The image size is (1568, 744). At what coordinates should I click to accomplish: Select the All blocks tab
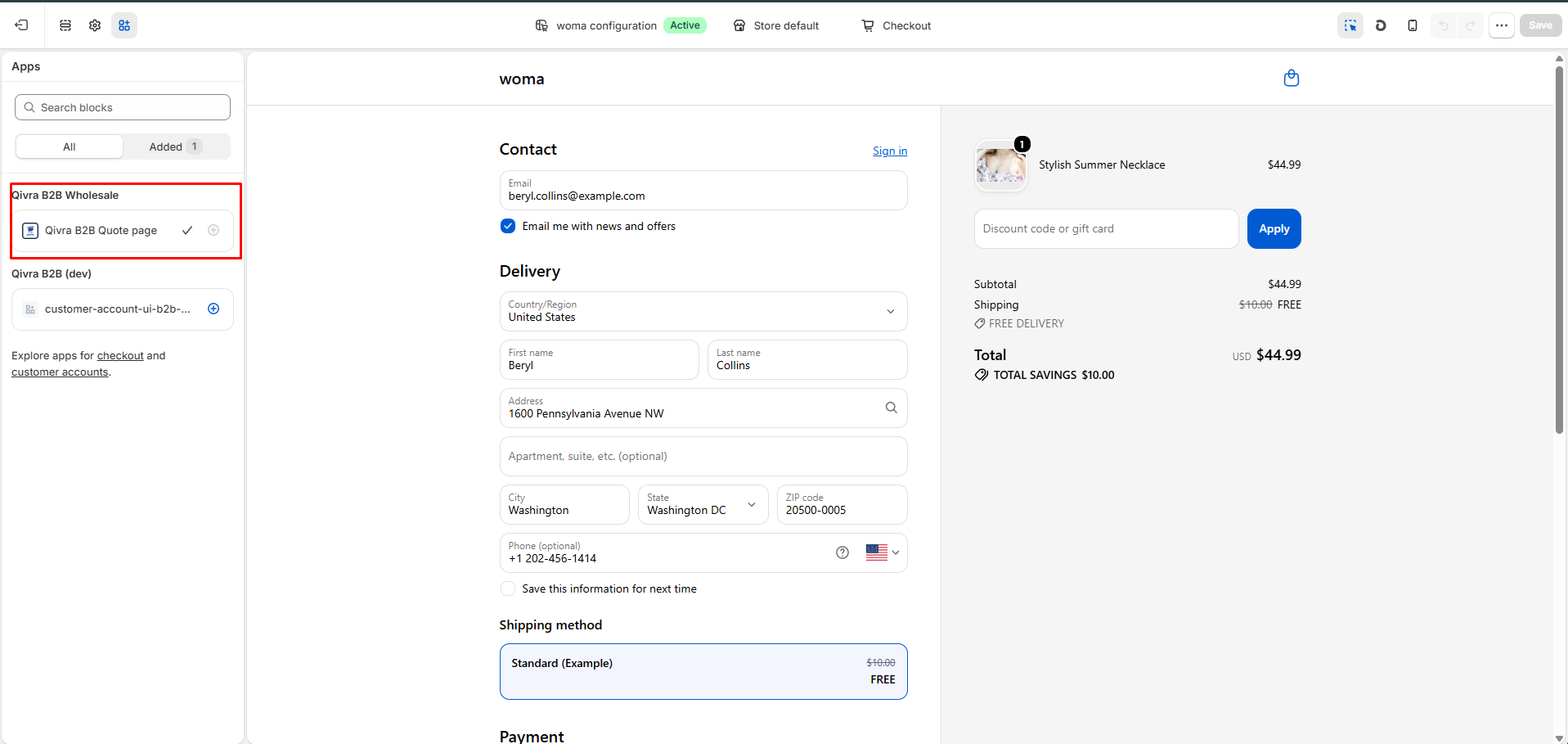pos(70,147)
